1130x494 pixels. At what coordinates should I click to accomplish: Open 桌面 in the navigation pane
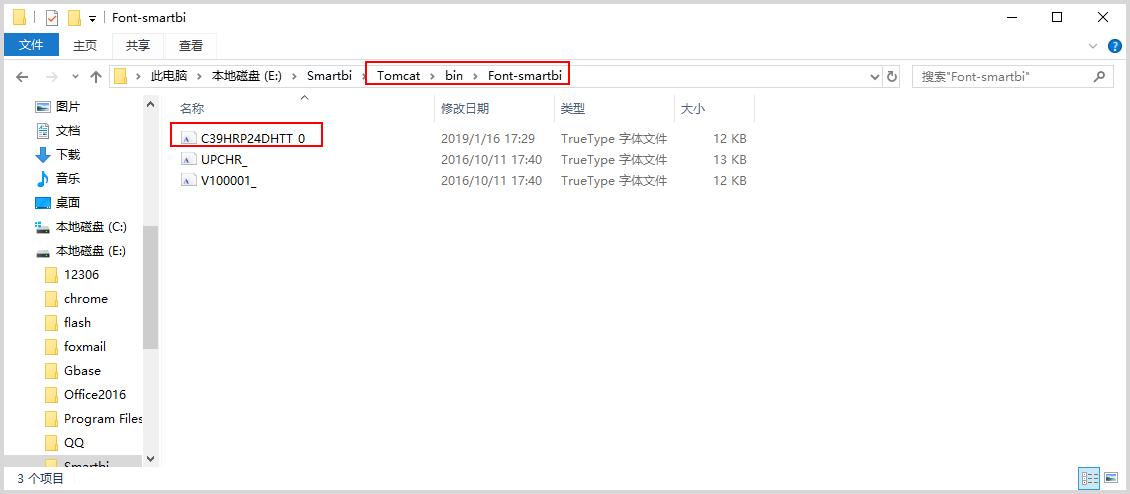[68, 203]
